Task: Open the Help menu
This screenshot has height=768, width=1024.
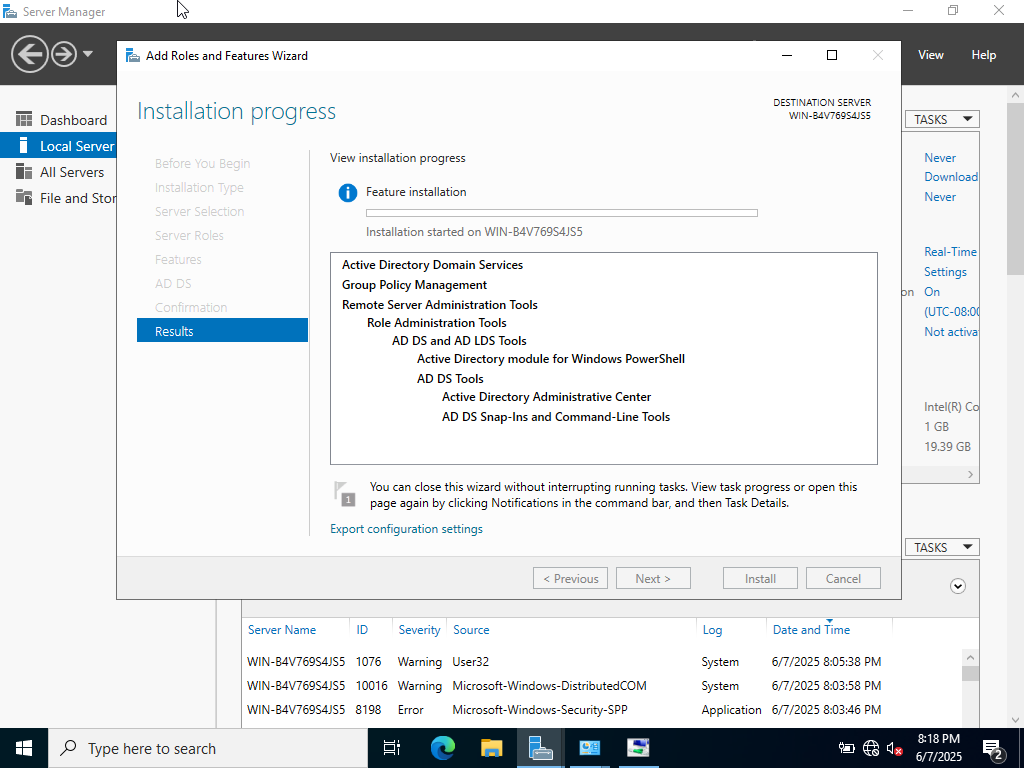Action: coord(983,55)
